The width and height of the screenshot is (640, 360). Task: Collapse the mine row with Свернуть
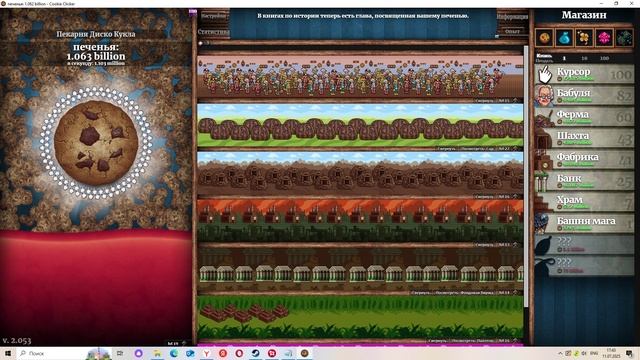pos(484,197)
